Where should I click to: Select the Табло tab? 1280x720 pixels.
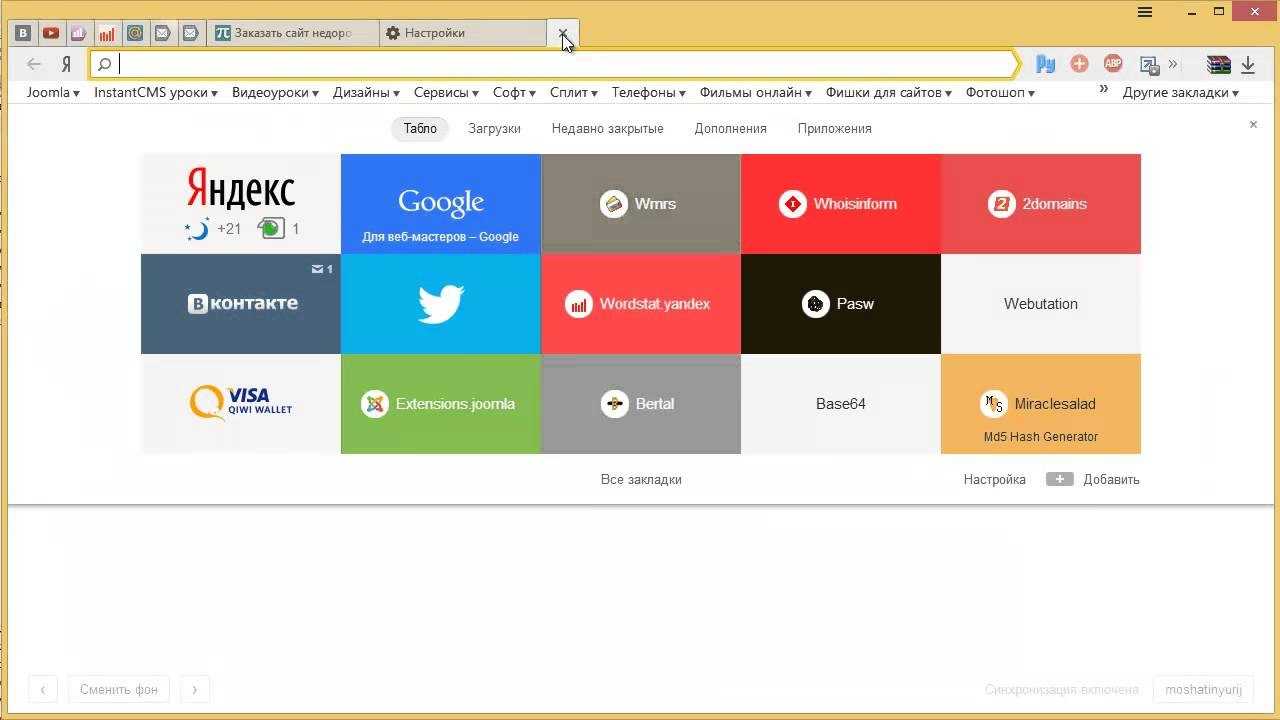pyautogui.click(x=420, y=128)
